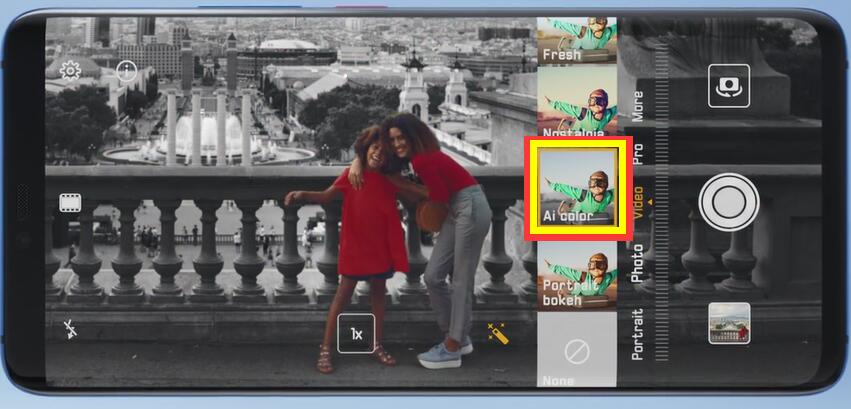Tap the info circle icon
851x409 pixels.
click(127, 70)
